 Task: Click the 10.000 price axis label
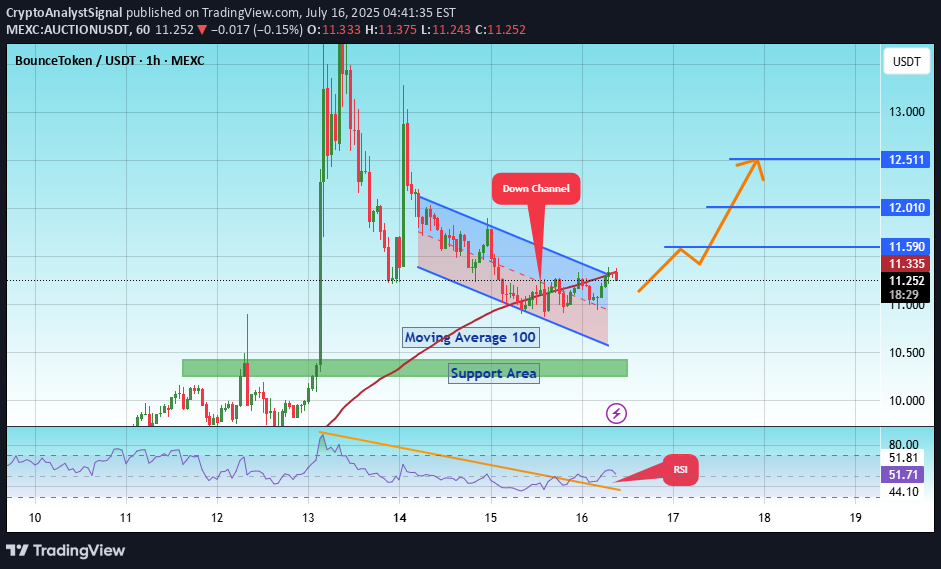pos(906,401)
